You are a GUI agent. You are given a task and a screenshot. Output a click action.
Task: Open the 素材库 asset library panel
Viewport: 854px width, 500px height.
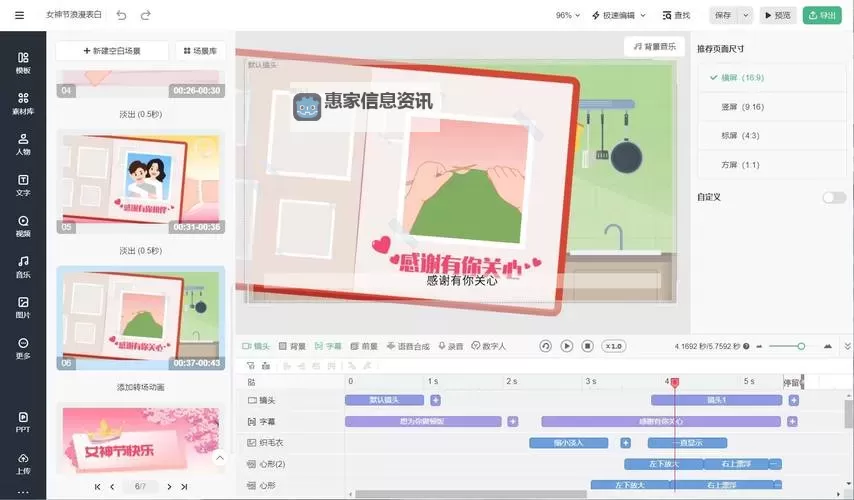coord(23,103)
